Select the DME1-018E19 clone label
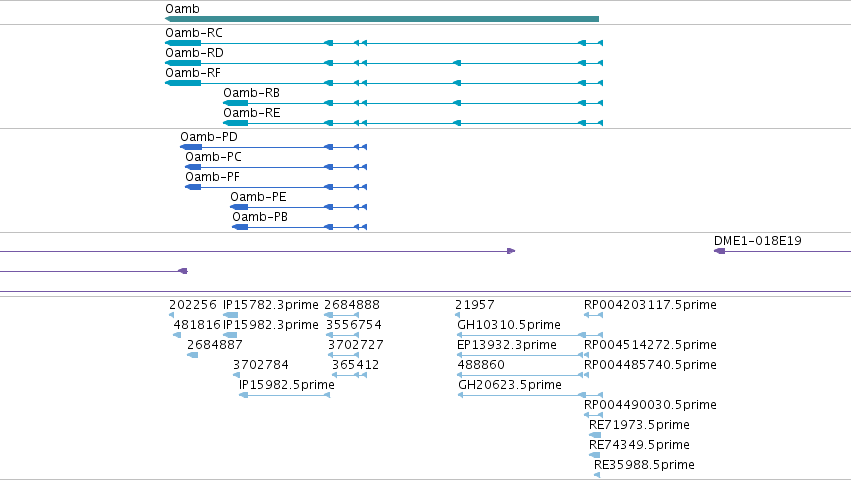 click(758, 241)
